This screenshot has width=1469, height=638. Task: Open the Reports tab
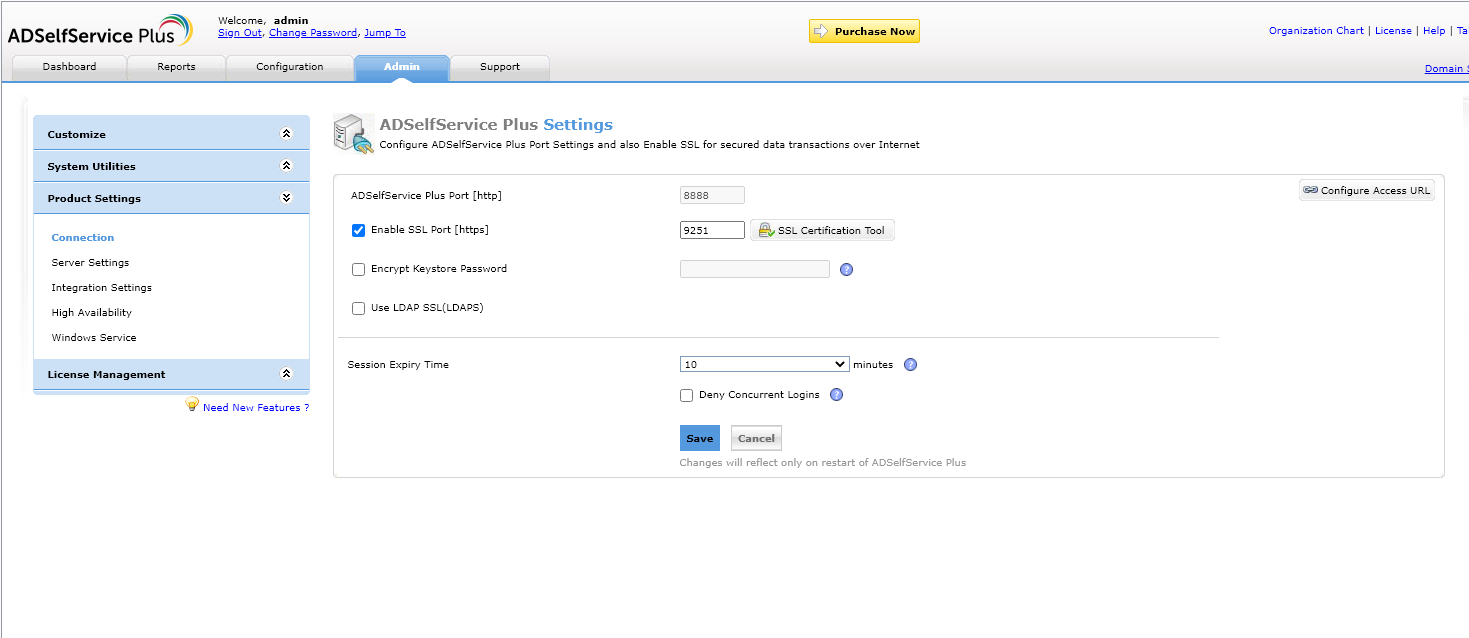click(176, 67)
